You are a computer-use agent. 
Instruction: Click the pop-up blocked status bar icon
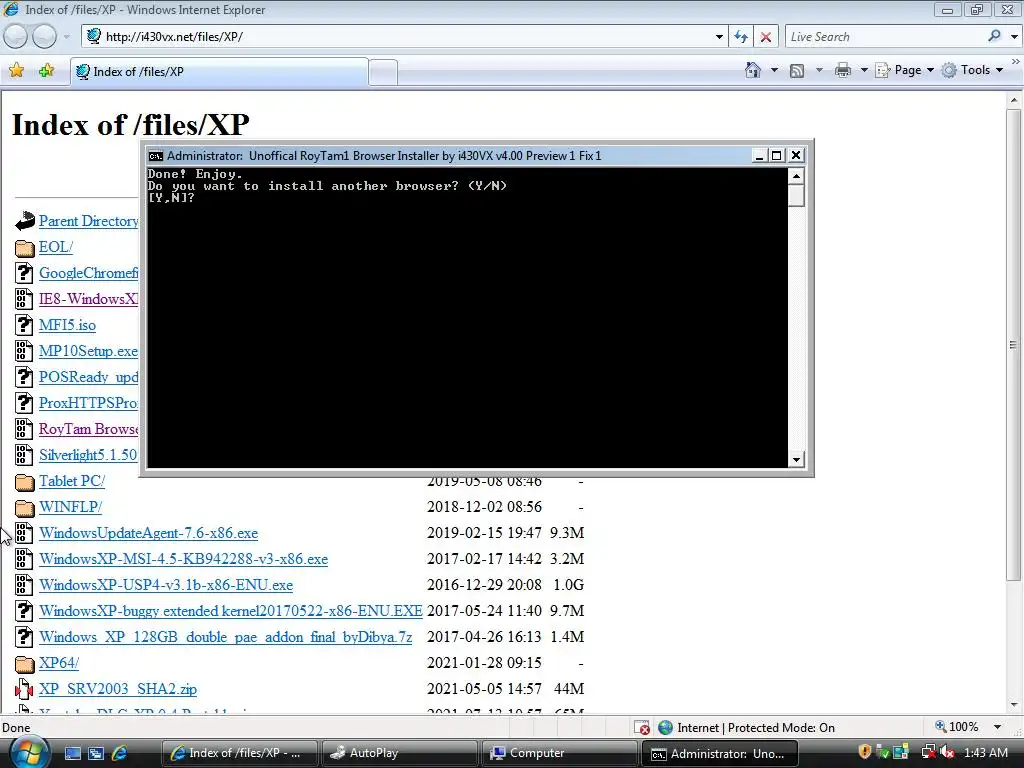[x=641, y=728]
